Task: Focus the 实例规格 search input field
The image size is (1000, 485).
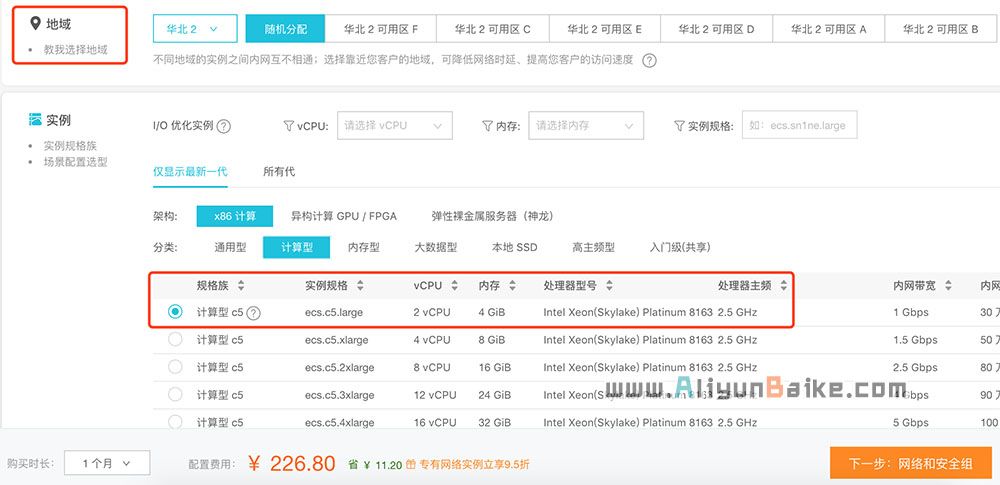Action: (x=800, y=125)
